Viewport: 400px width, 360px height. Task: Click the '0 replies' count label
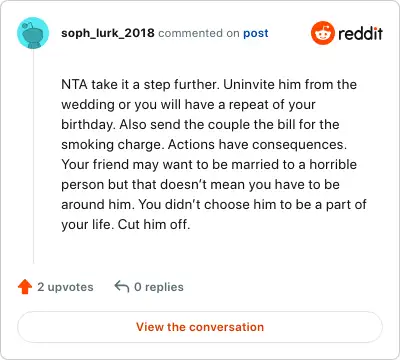coord(159,287)
